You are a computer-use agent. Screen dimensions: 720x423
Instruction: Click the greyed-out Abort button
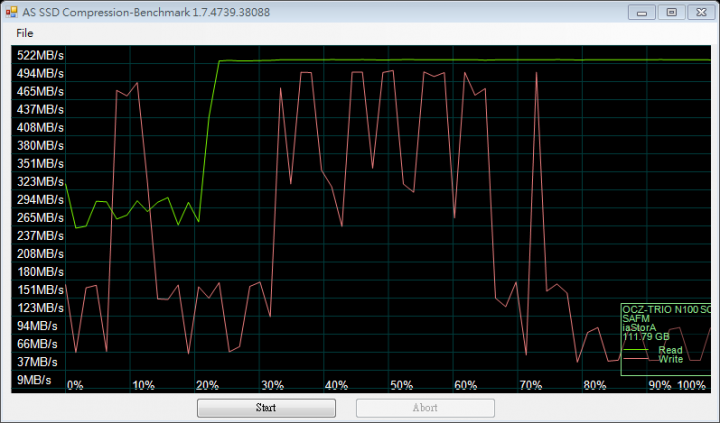(425, 408)
